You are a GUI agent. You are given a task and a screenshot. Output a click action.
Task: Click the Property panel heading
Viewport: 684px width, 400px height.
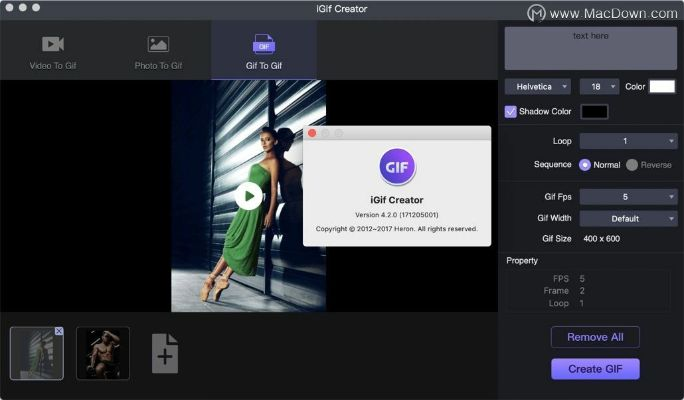coord(522,260)
